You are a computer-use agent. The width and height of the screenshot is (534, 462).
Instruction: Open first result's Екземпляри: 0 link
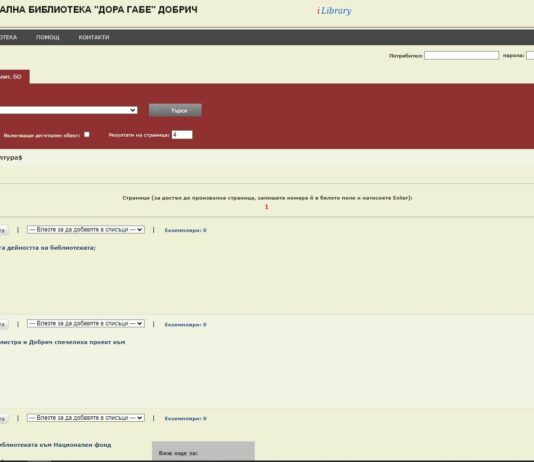coord(186,230)
